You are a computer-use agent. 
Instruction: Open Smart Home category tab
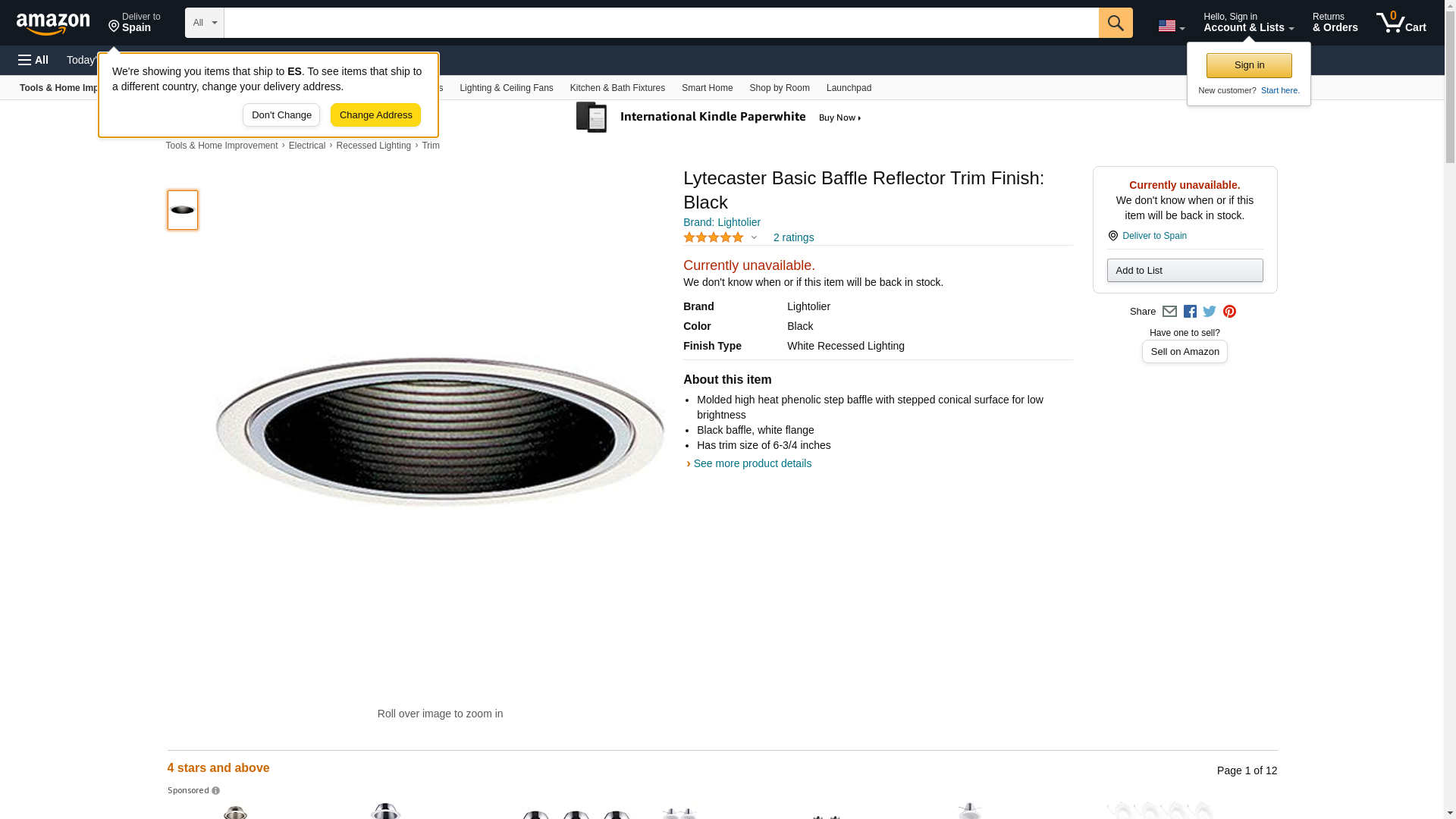pos(707,88)
